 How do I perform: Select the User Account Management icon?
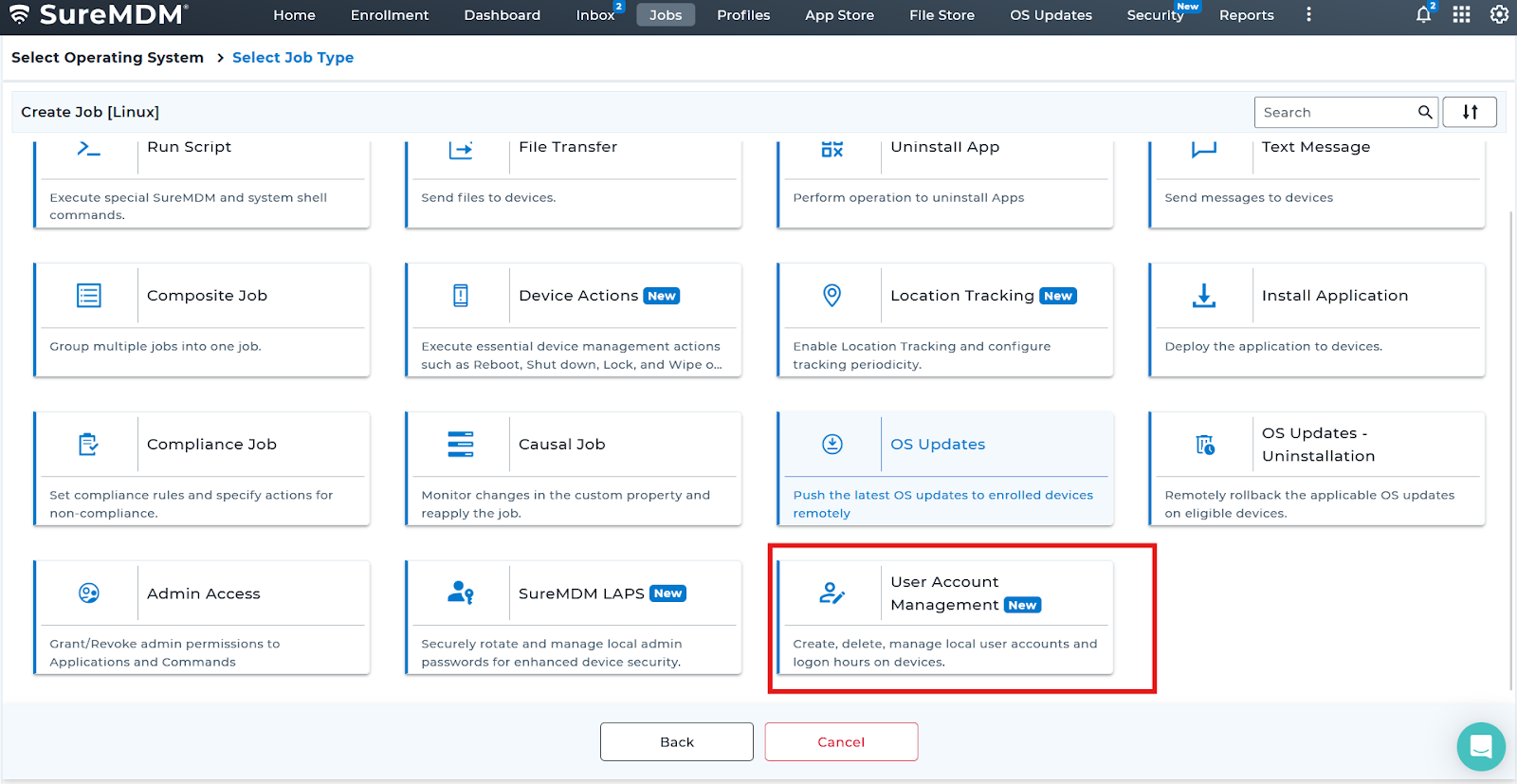coord(832,593)
